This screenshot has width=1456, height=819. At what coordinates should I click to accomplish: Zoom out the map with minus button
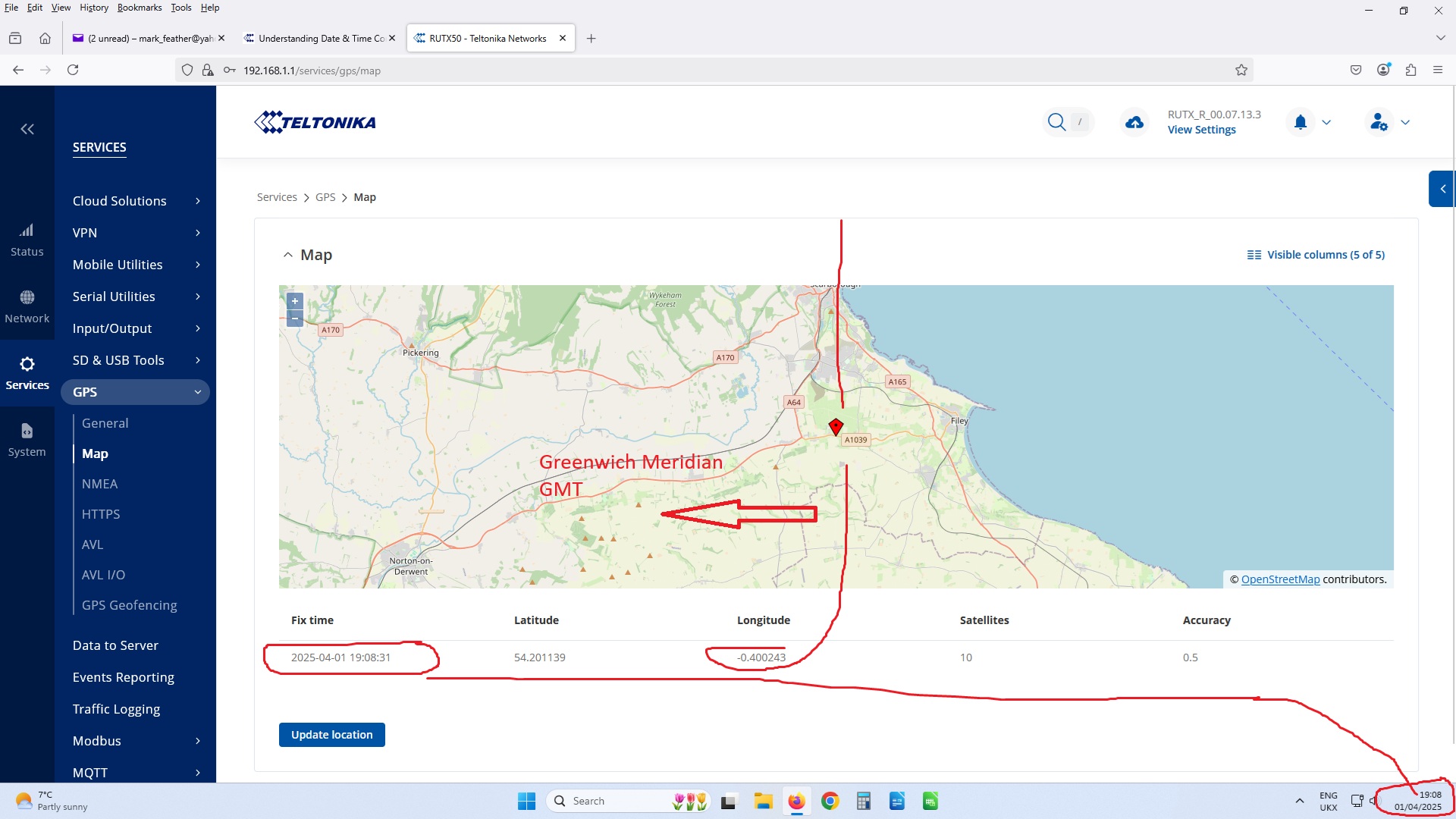pyautogui.click(x=295, y=318)
